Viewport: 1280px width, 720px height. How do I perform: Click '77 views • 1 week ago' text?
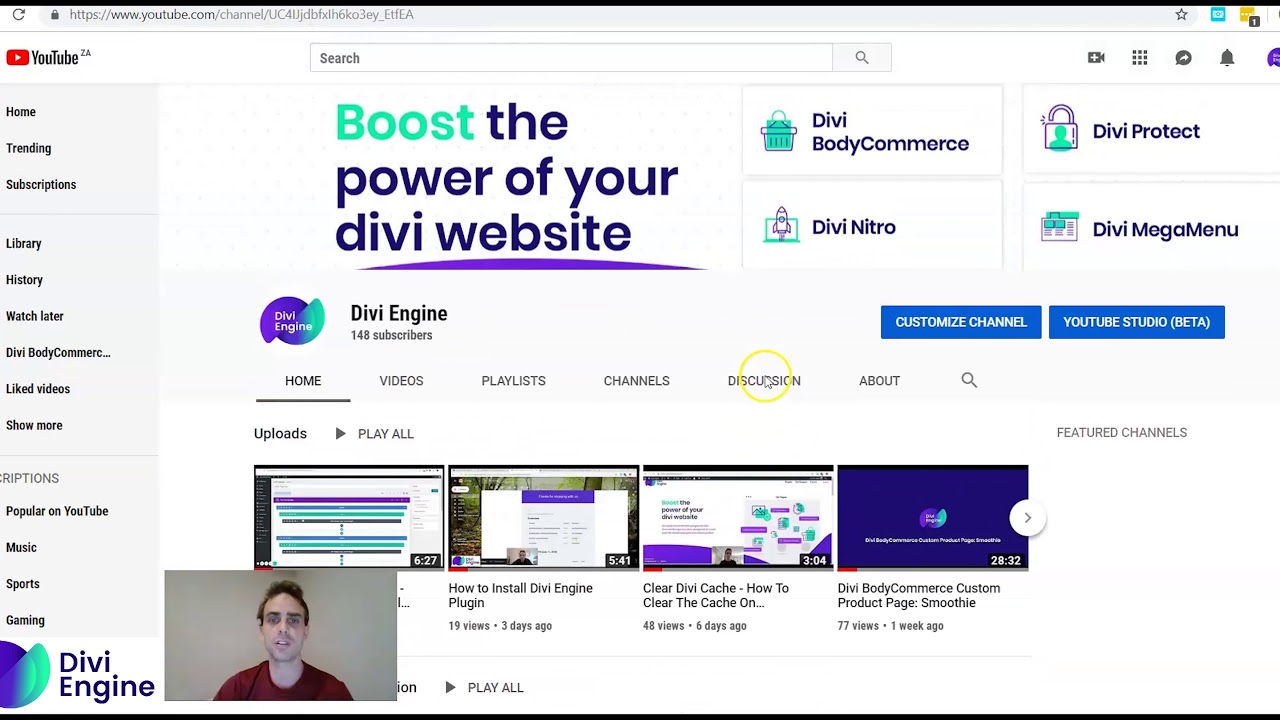pos(890,626)
